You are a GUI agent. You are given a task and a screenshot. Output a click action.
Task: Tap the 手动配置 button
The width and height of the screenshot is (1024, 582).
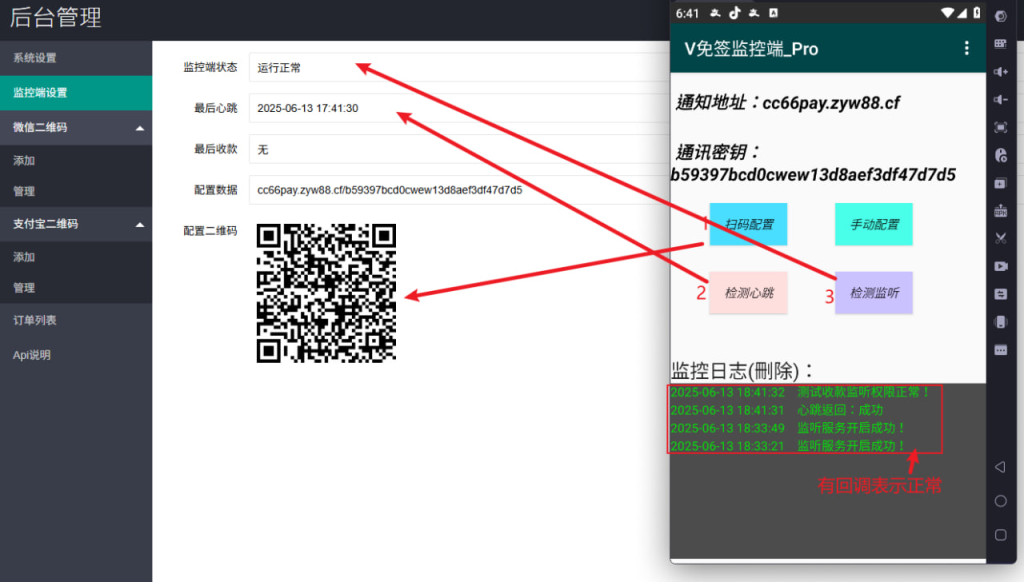point(873,224)
